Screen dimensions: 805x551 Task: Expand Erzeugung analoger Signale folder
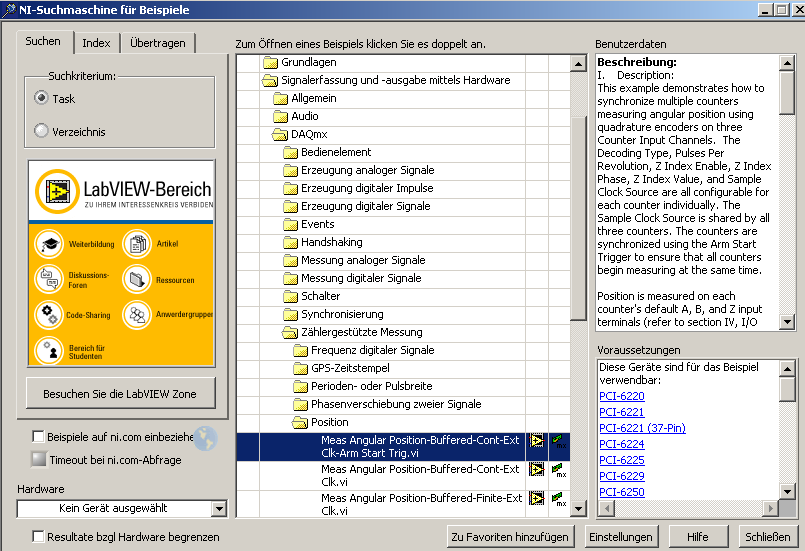tap(290, 170)
